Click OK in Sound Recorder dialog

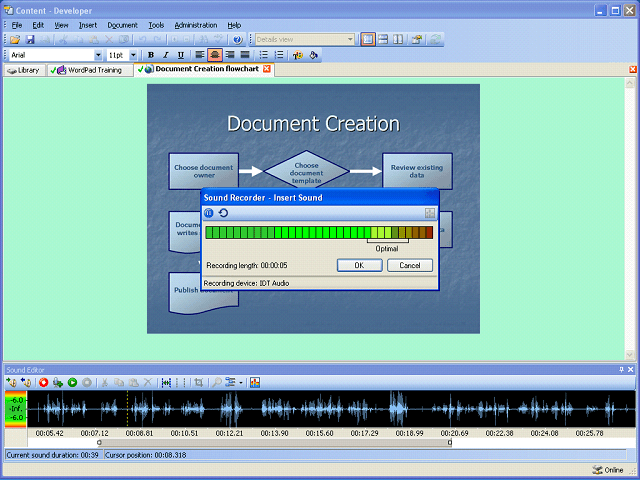[x=359, y=265]
